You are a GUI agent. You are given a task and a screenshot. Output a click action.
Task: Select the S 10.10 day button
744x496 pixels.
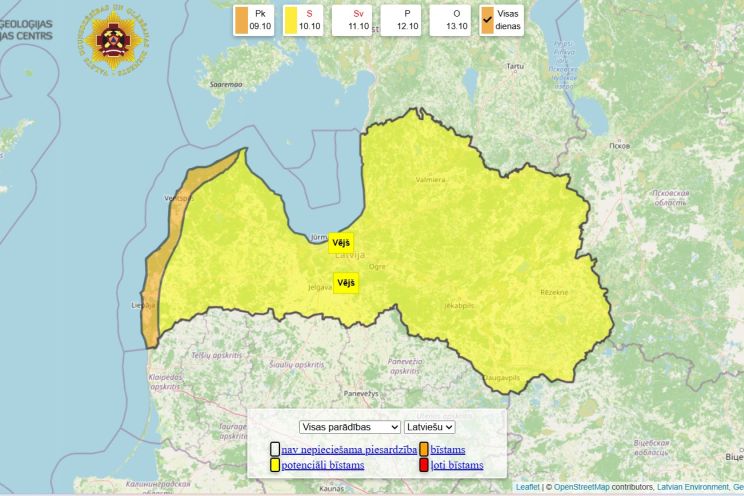303,20
